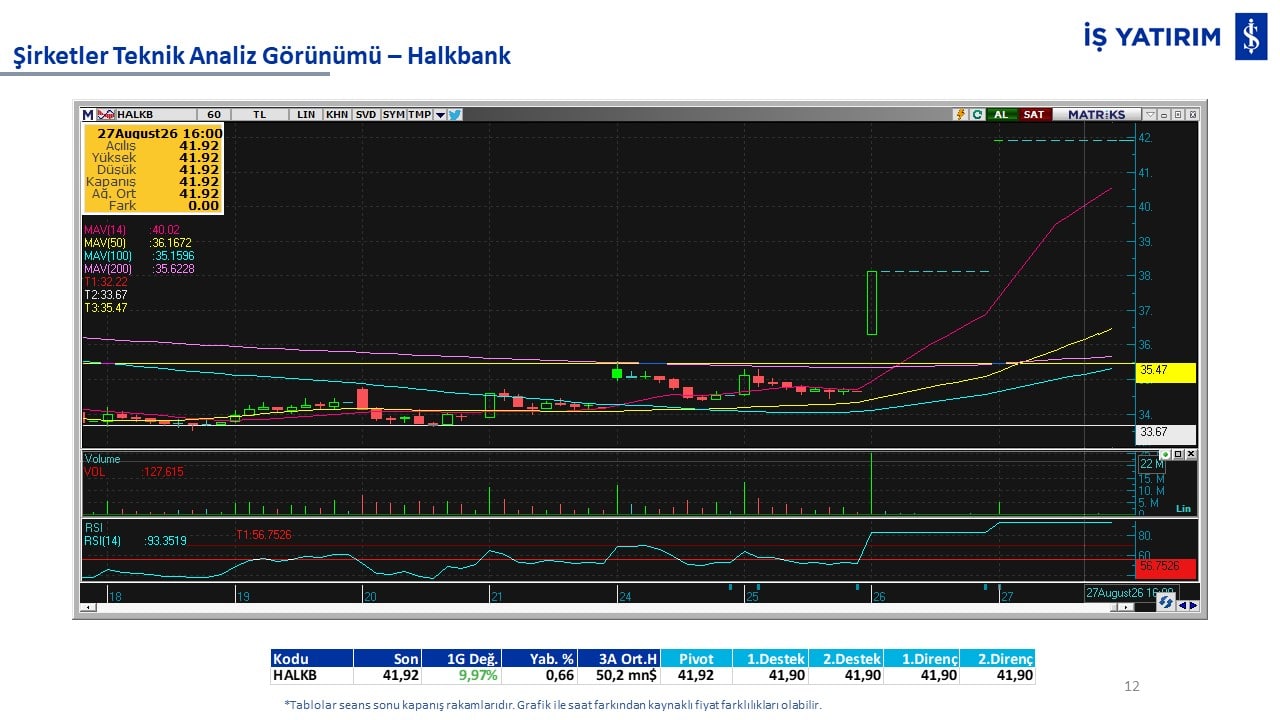Click the date 24 axis marker
The height and width of the screenshot is (720, 1280).
[624, 596]
